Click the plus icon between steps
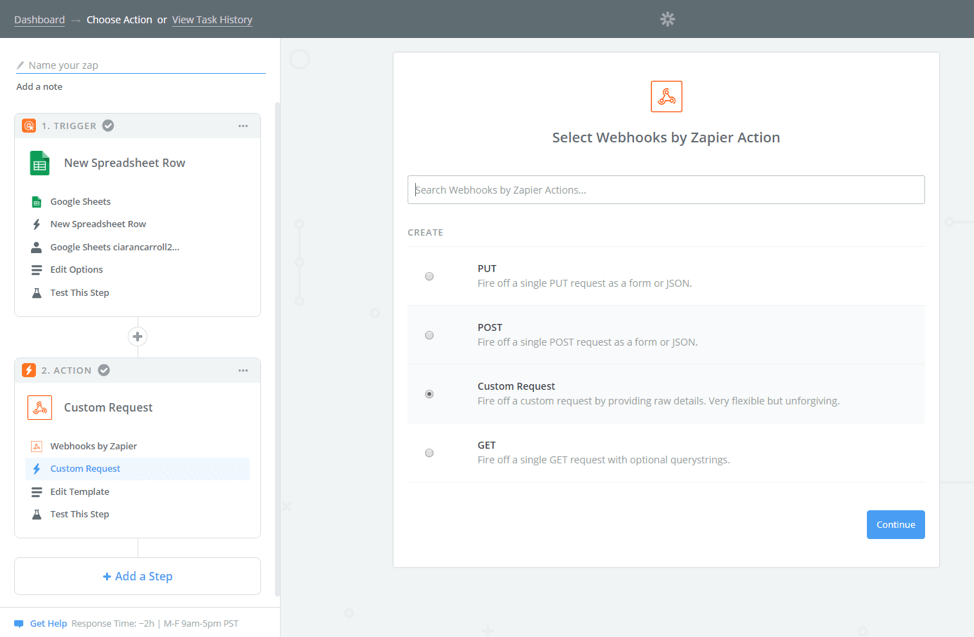 click(137, 336)
